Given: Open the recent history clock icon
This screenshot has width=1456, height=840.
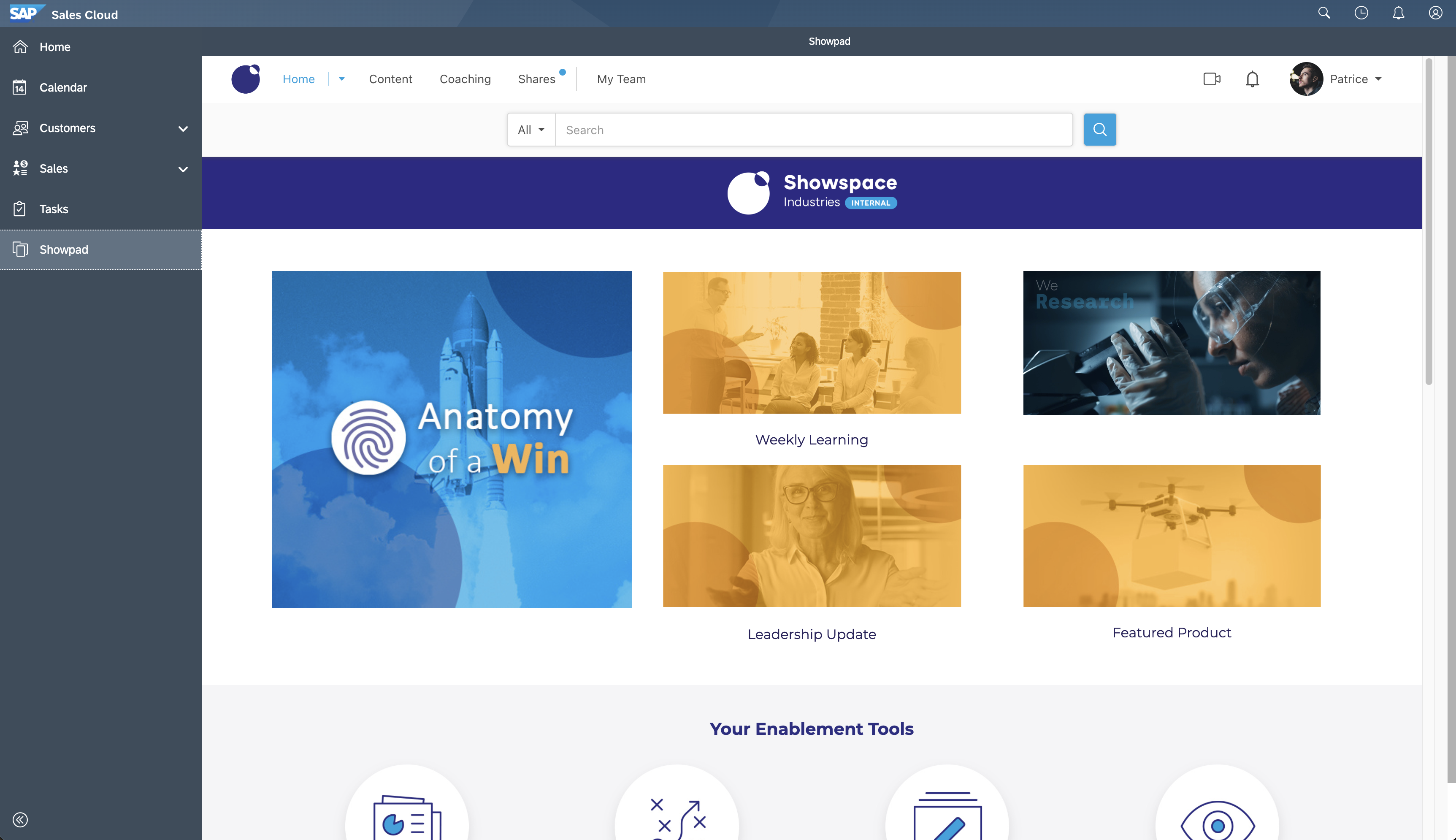Looking at the screenshot, I should [x=1361, y=13].
